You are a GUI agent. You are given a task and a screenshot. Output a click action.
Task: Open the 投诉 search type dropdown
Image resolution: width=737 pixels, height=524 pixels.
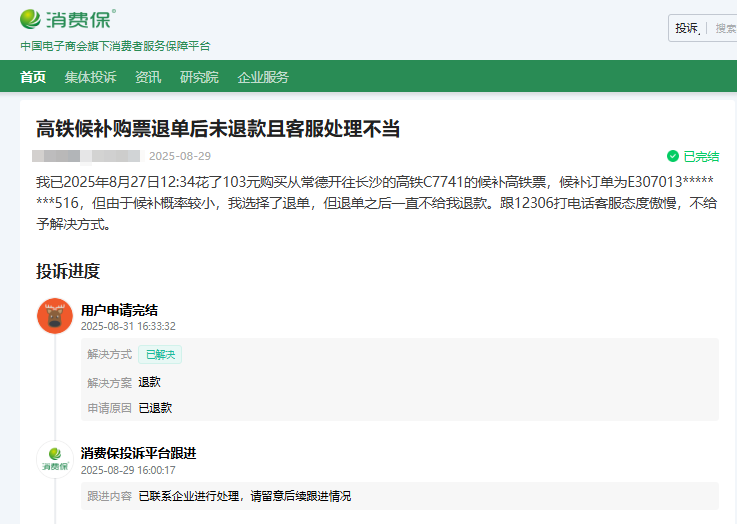tap(688, 28)
